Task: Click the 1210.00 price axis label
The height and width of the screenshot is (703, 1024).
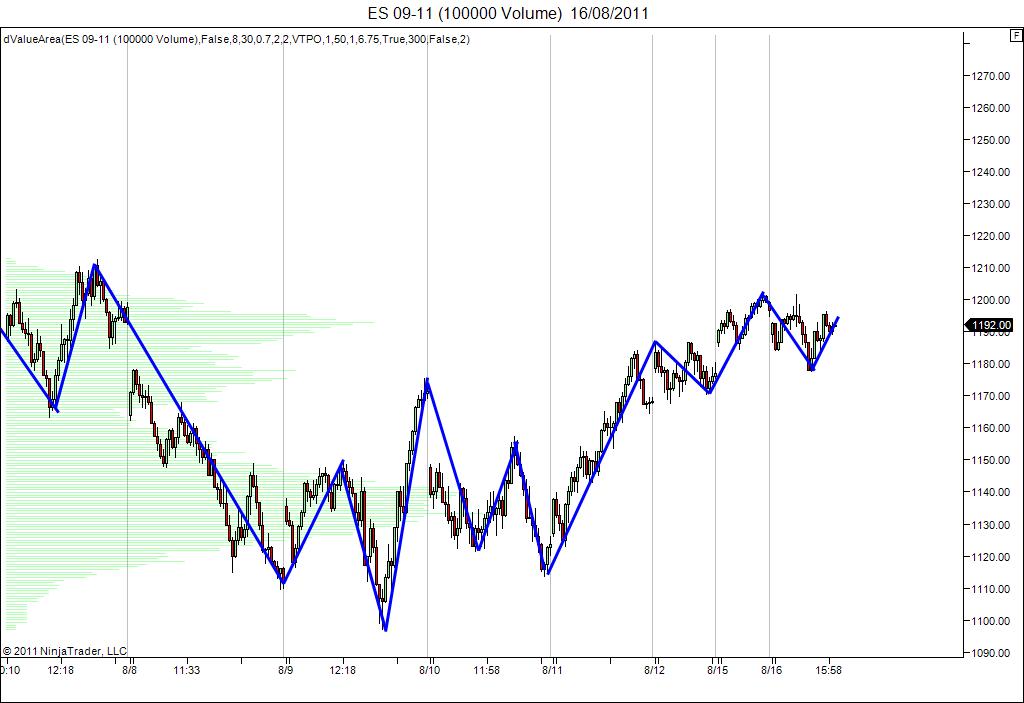Action: pos(990,268)
